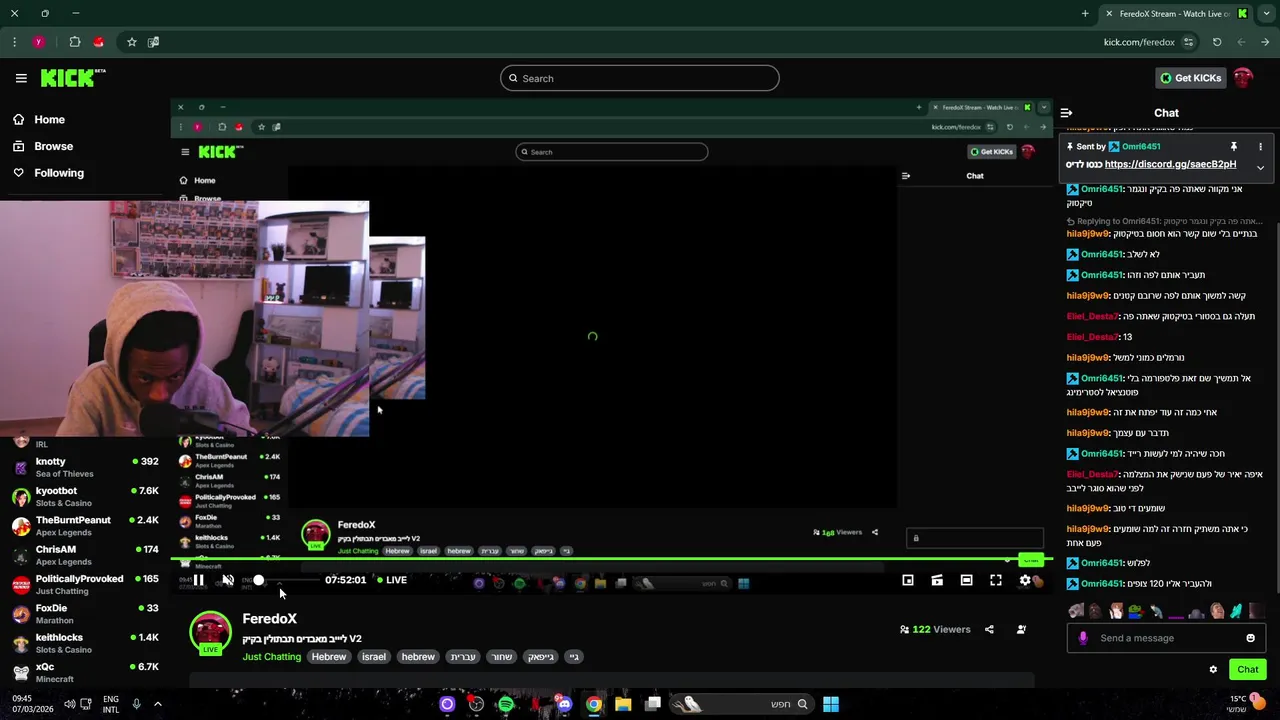Select the עברית tag

coord(463,657)
